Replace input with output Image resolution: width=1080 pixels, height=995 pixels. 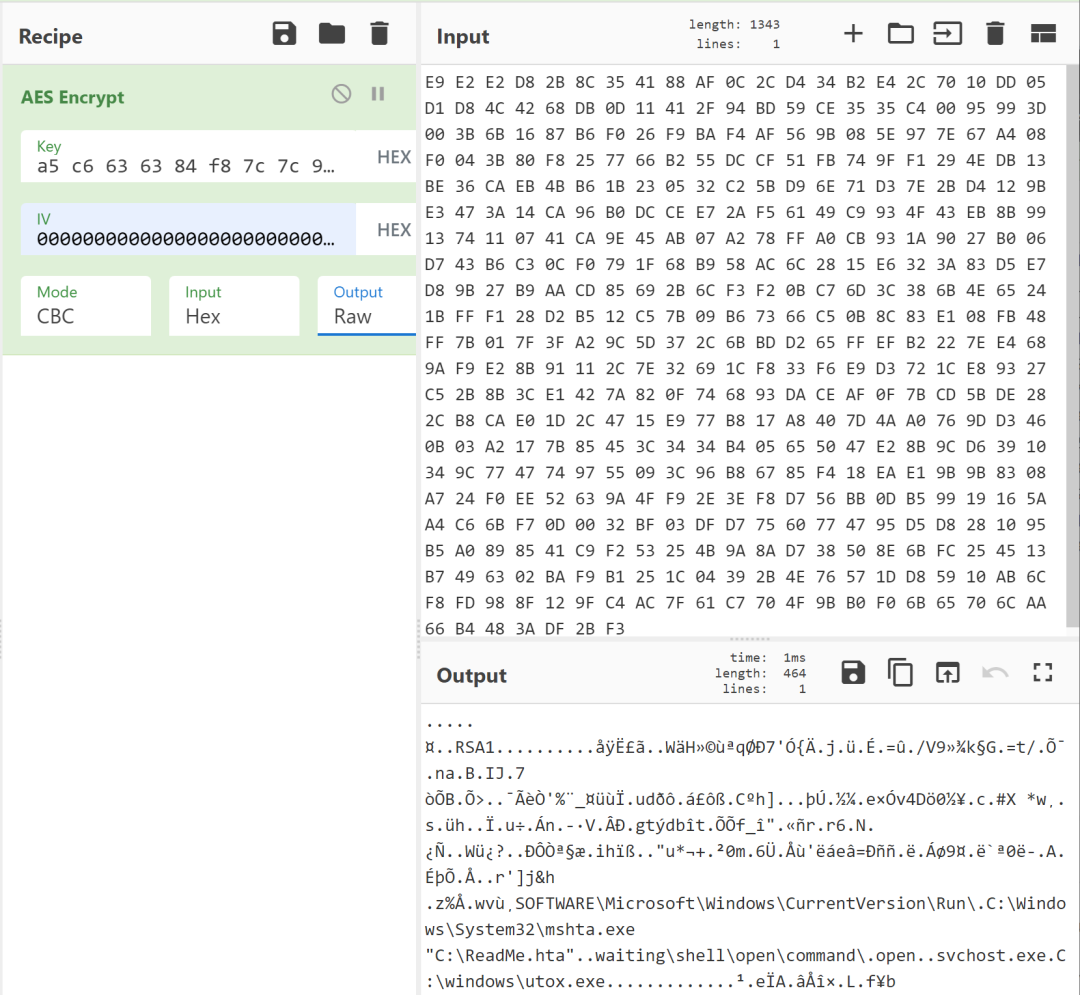[x=947, y=673]
